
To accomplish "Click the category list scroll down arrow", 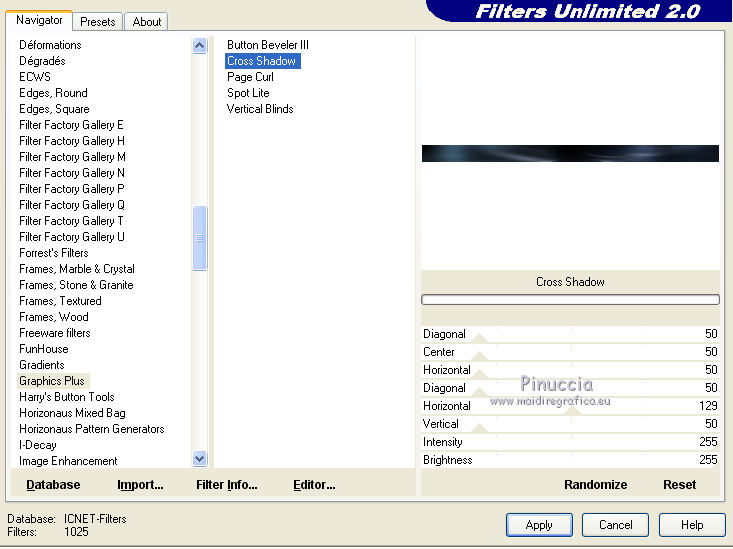I will click(200, 459).
